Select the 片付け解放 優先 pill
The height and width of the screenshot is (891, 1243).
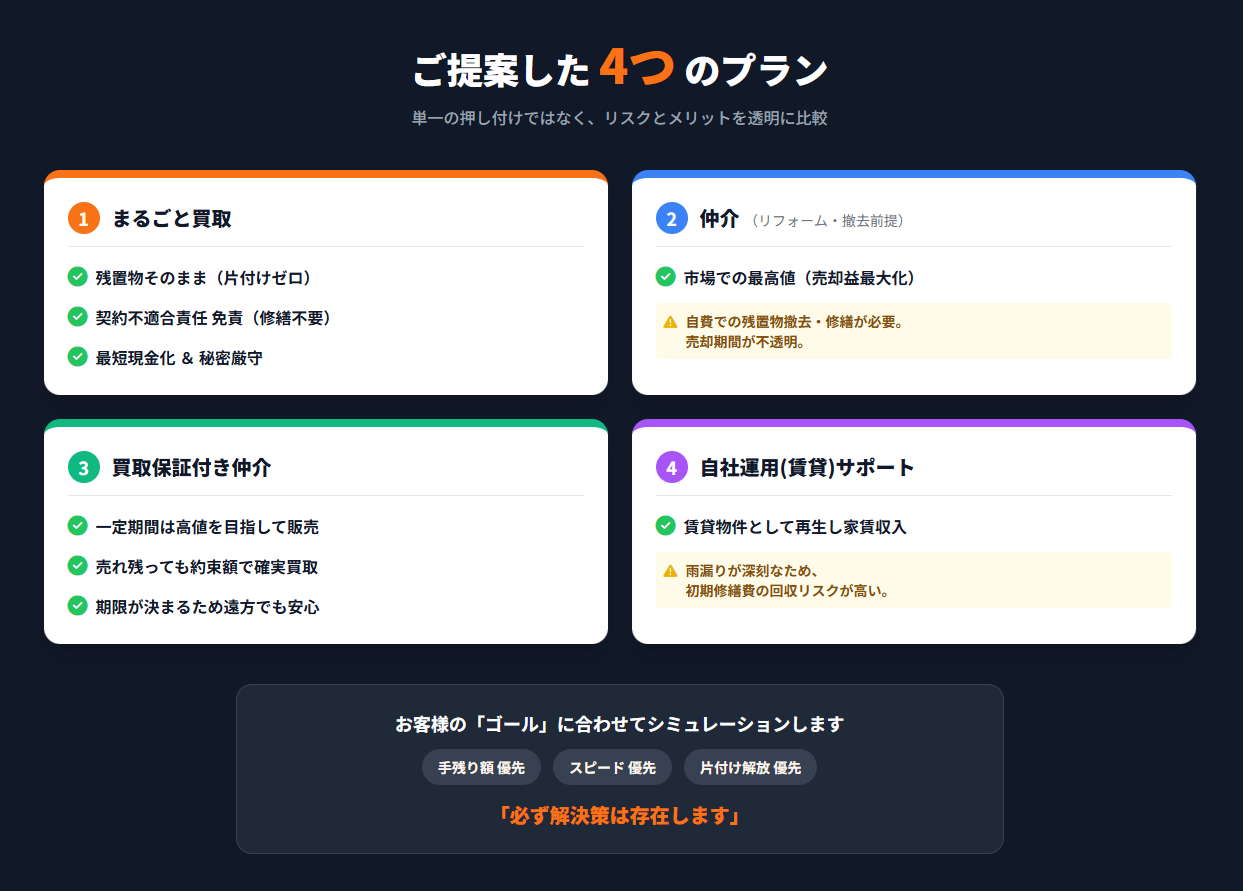tap(750, 768)
